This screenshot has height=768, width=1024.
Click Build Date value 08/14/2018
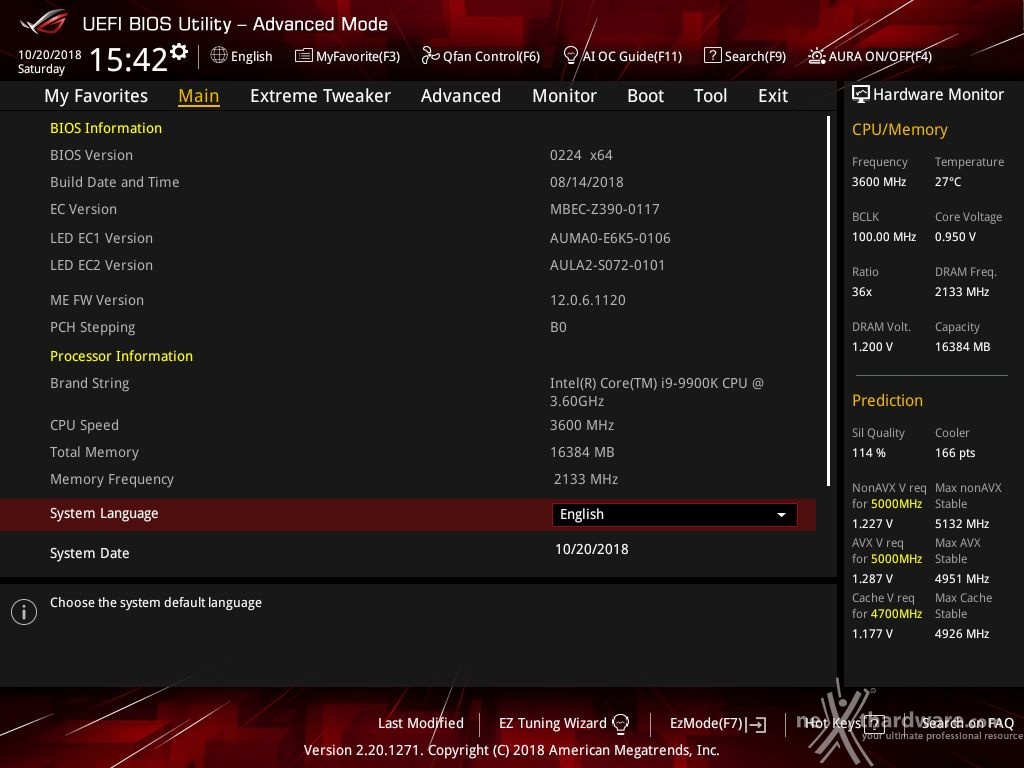tap(586, 182)
